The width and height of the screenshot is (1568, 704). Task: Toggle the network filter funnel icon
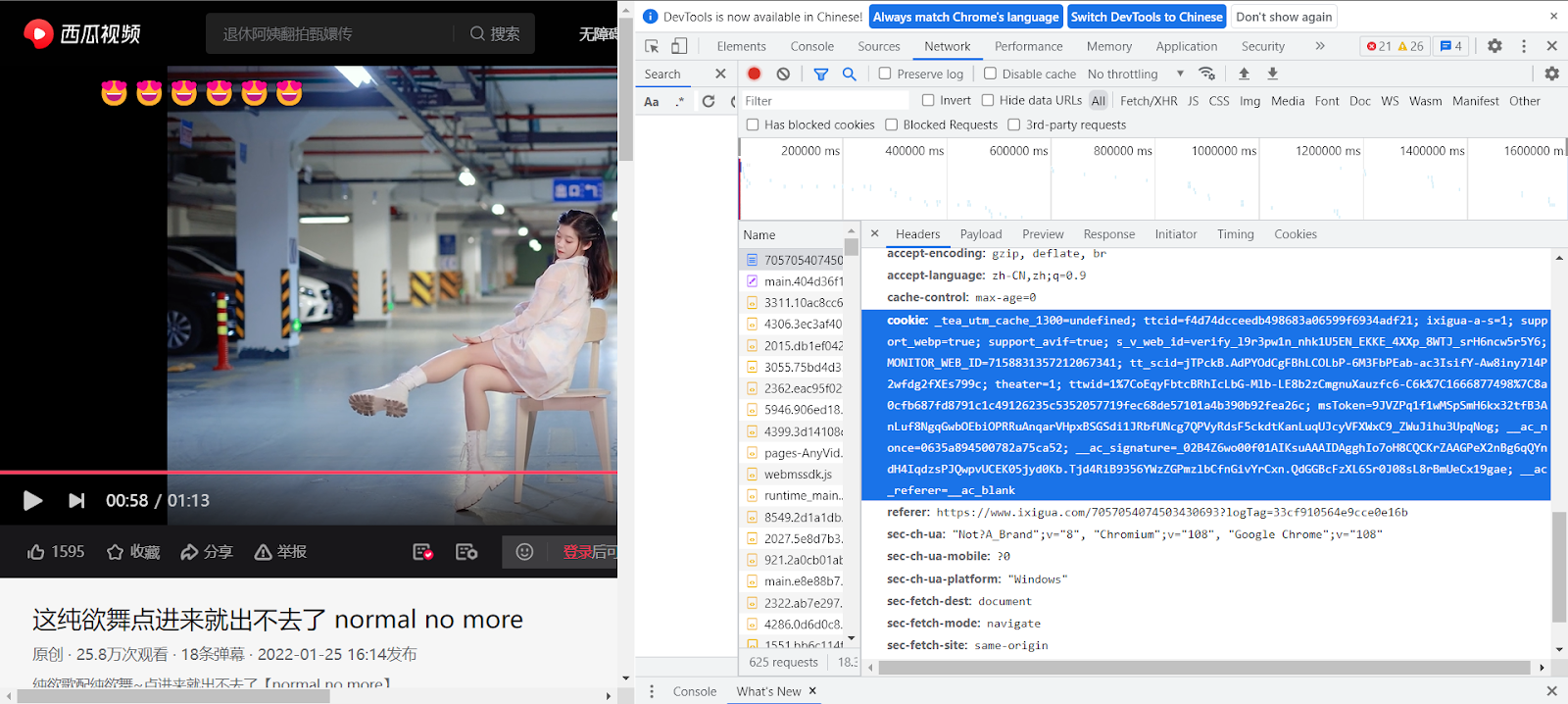pyautogui.click(x=821, y=74)
